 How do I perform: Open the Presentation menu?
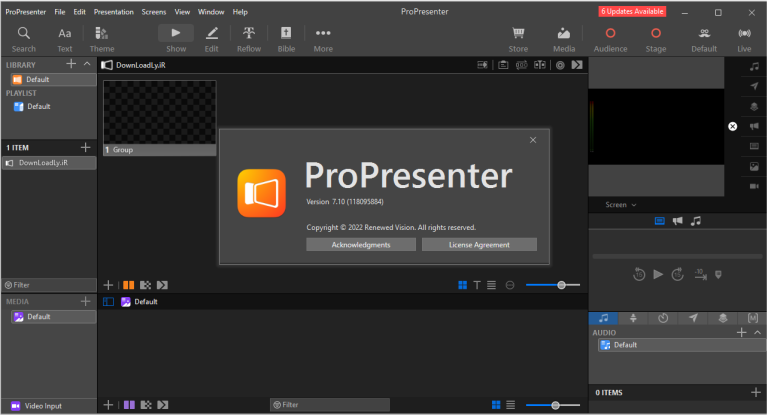pyautogui.click(x=114, y=12)
